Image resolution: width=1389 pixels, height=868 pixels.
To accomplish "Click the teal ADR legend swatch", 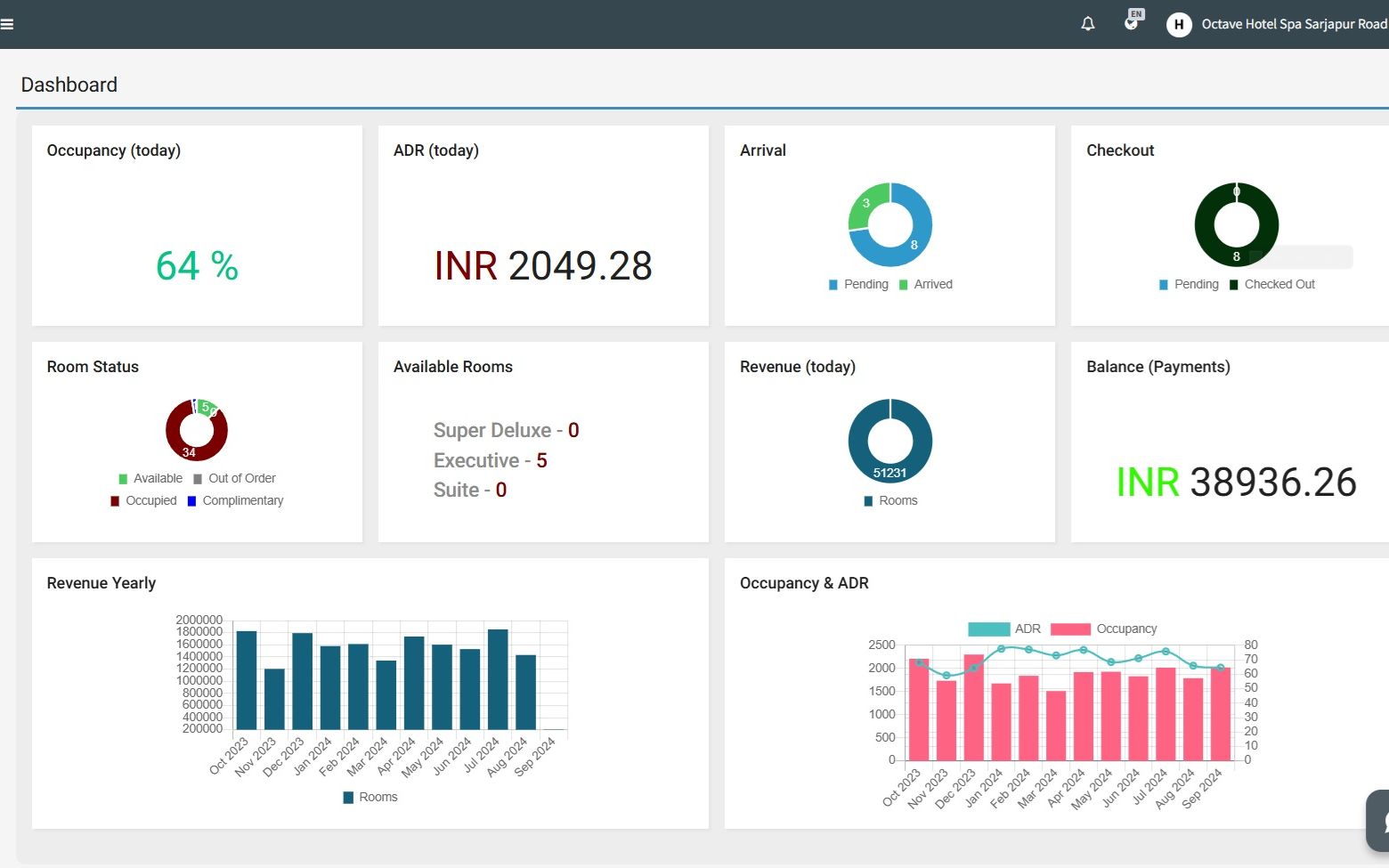I will pos(988,629).
